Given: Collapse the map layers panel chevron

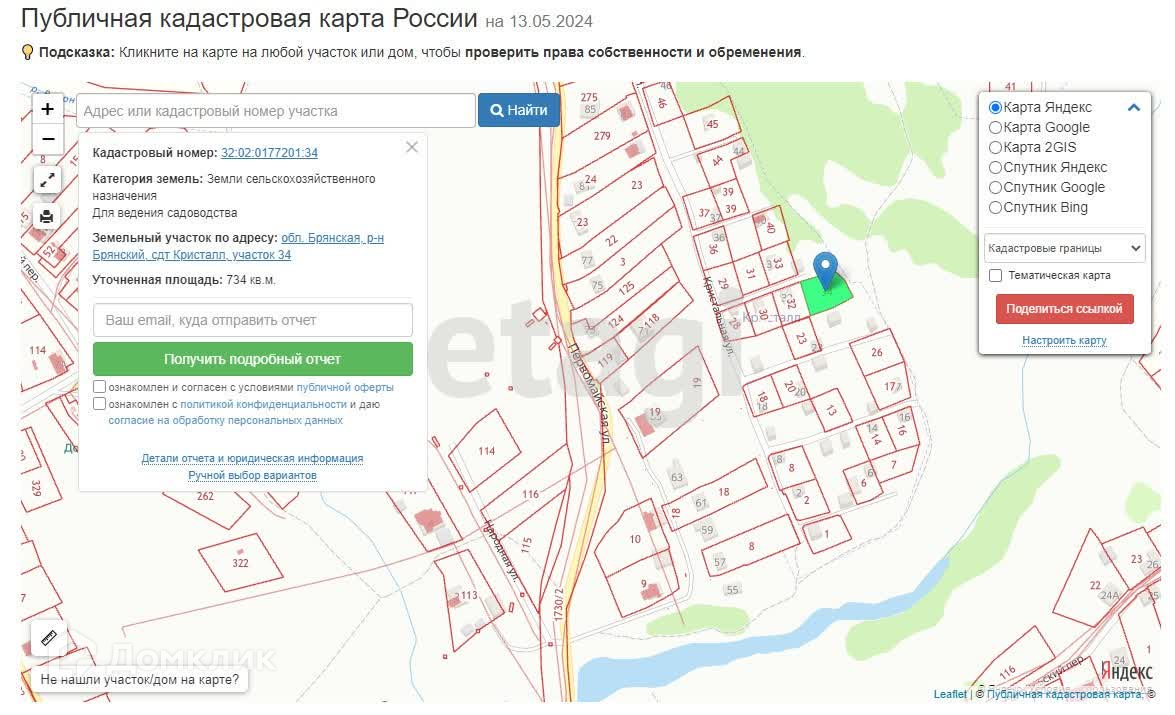Looking at the screenshot, I should [x=1134, y=107].
